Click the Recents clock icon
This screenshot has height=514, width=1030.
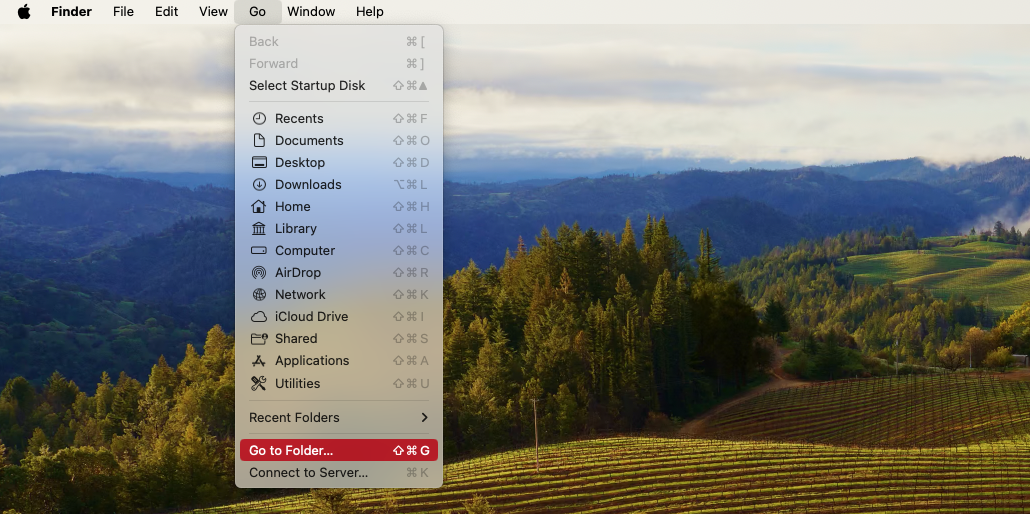point(259,118)
